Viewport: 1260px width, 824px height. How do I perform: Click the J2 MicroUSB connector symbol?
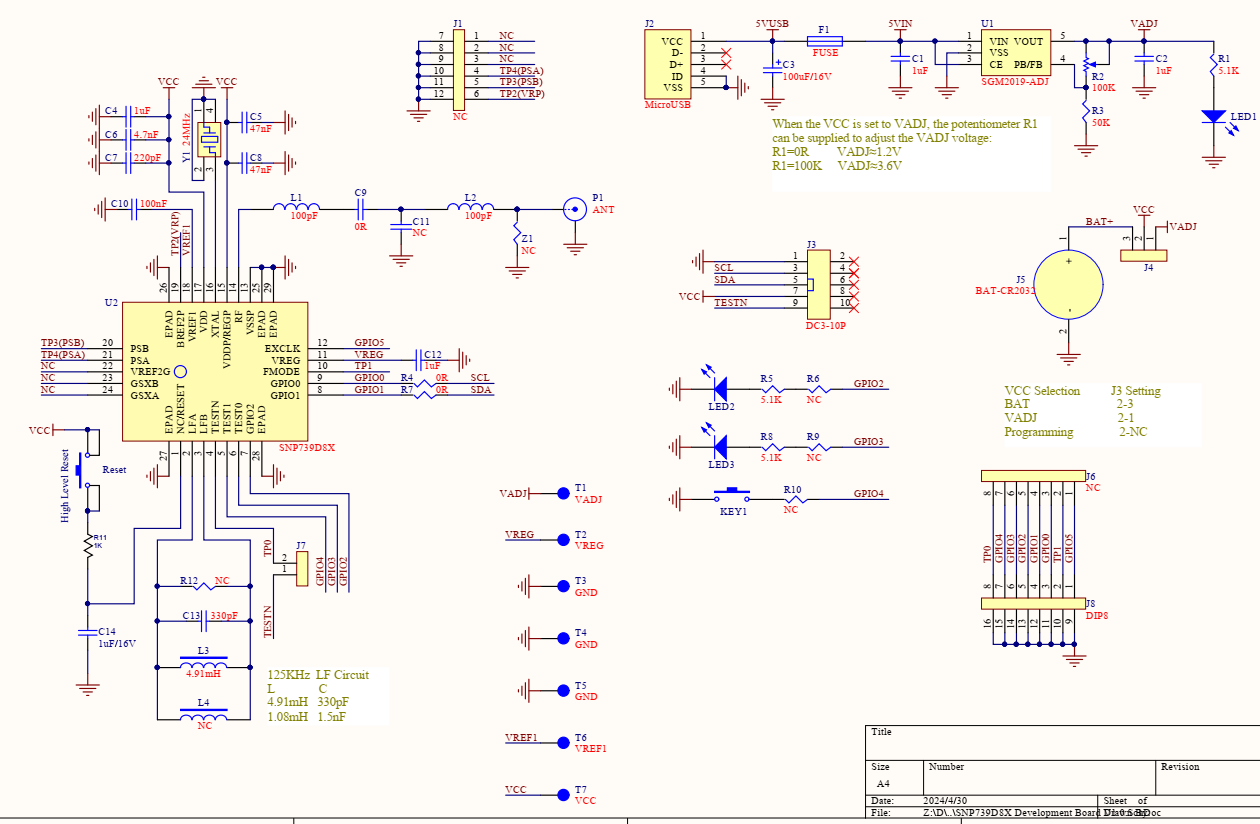tap(667, 64)
